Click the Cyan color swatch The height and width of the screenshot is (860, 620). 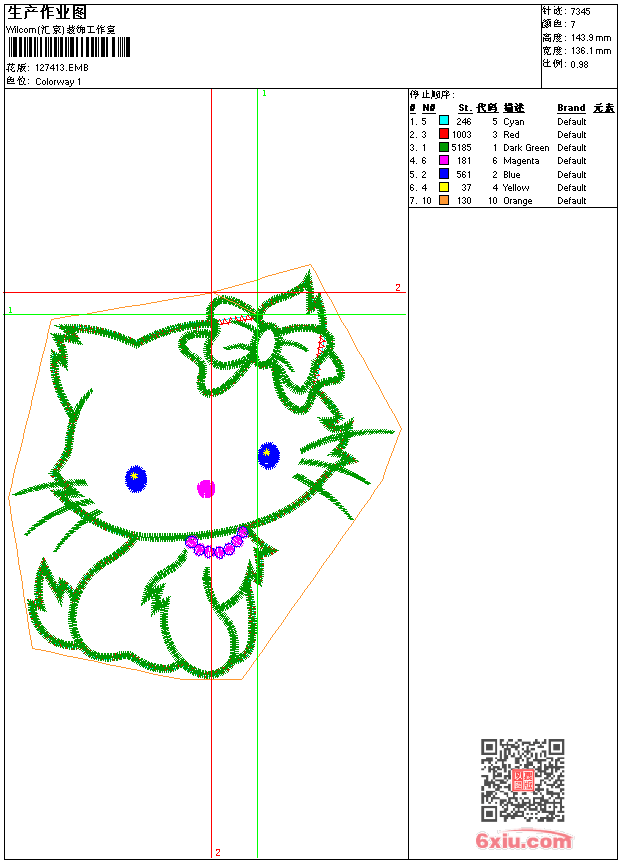[444, 121]
